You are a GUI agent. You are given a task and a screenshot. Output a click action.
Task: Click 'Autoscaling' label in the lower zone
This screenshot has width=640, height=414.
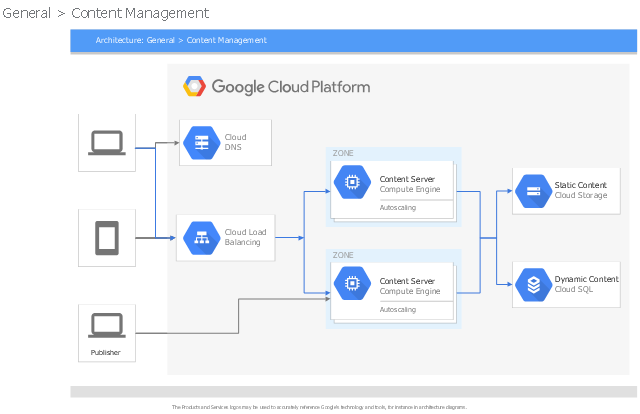(x=398, y=309)
